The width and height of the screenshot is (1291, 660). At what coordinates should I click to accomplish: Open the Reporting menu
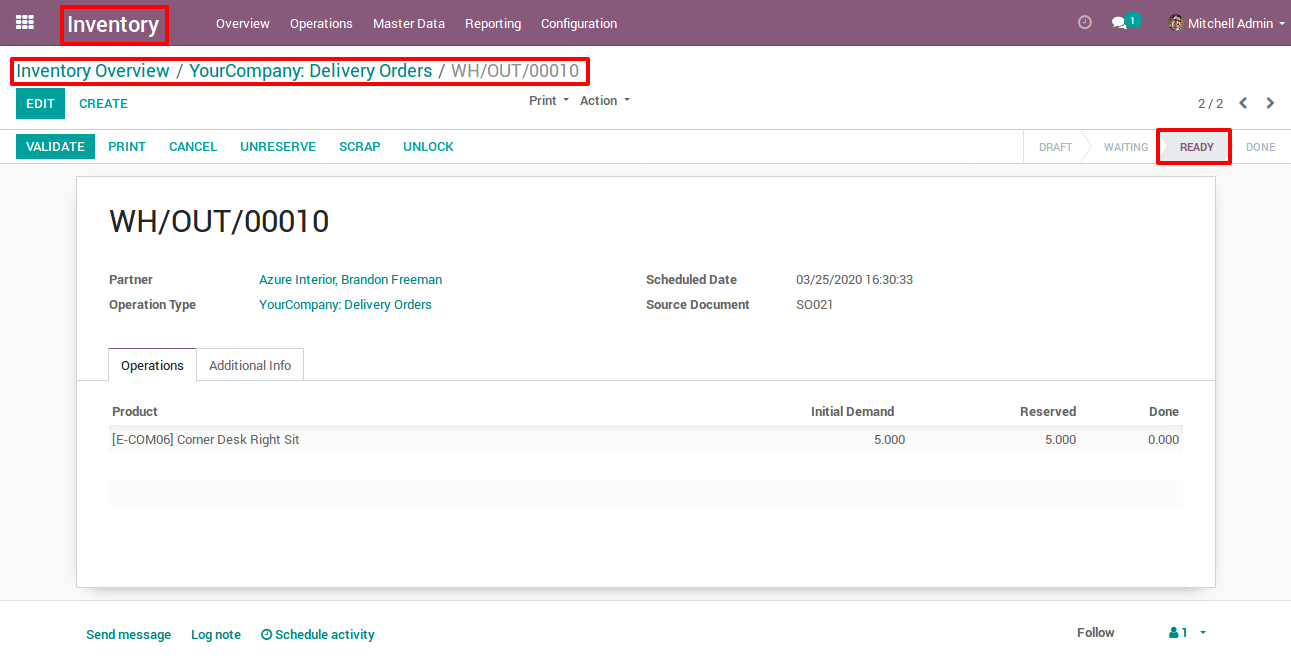pyautogui.click(x=493, y=23)
